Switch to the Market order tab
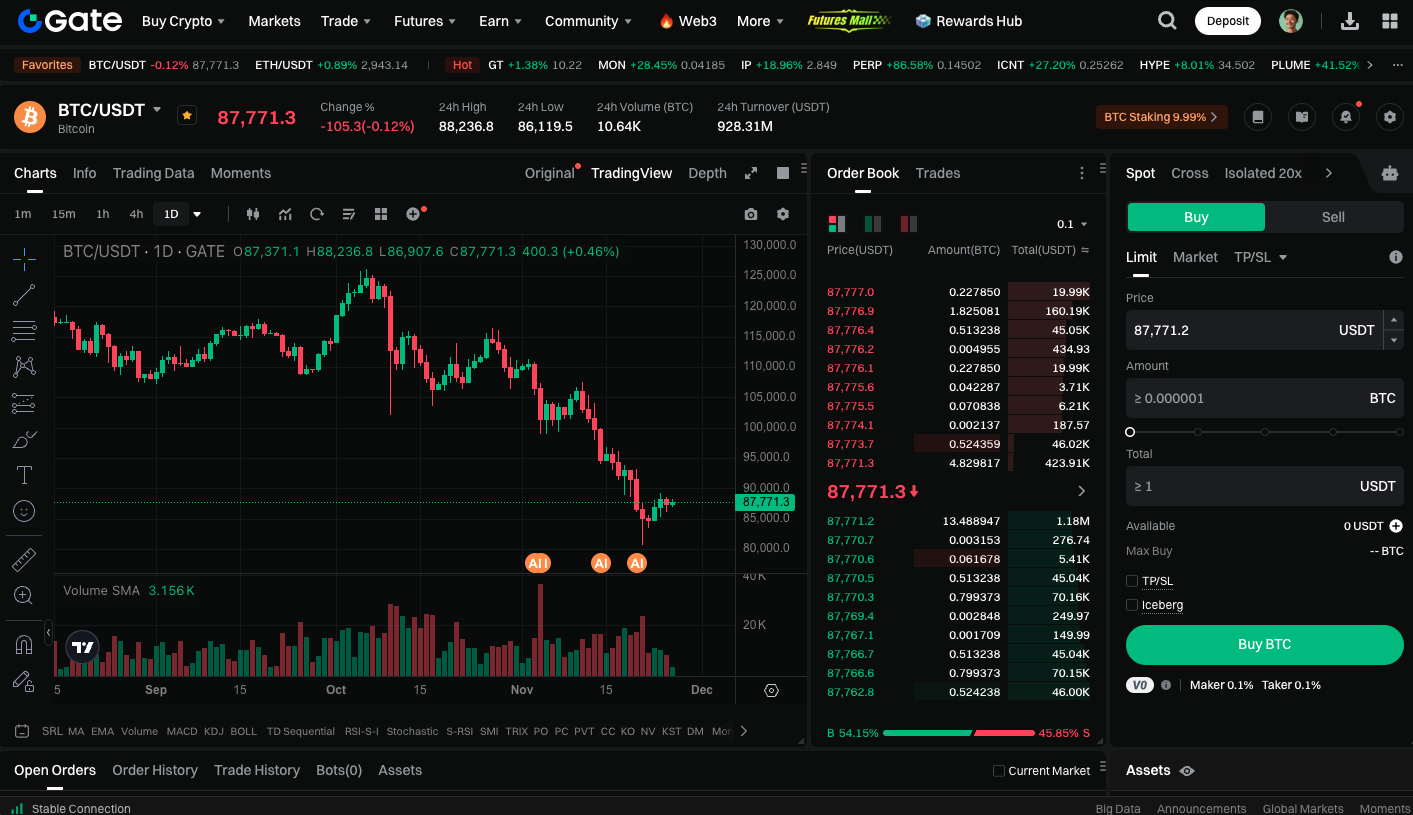This screenshot has height=815, width=1413. pos(1195,257)
